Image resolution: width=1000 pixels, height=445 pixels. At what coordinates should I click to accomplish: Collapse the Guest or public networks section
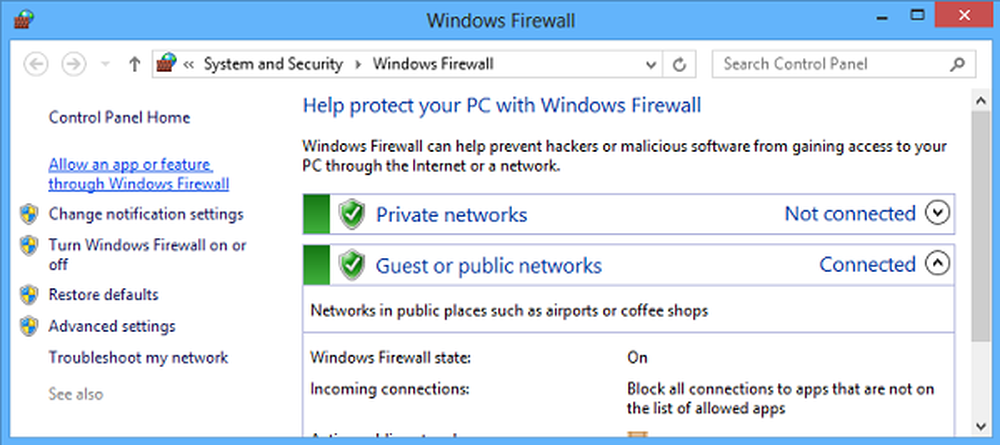pos(937,263)
